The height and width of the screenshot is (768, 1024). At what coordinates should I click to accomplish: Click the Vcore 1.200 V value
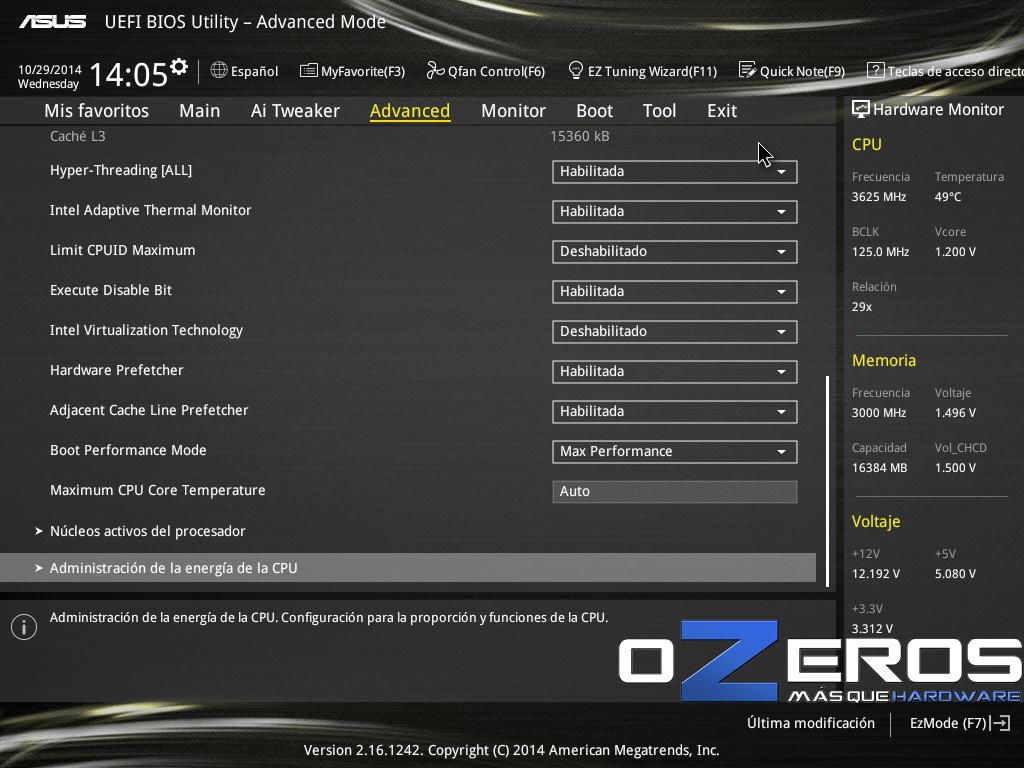click(955, 251)
